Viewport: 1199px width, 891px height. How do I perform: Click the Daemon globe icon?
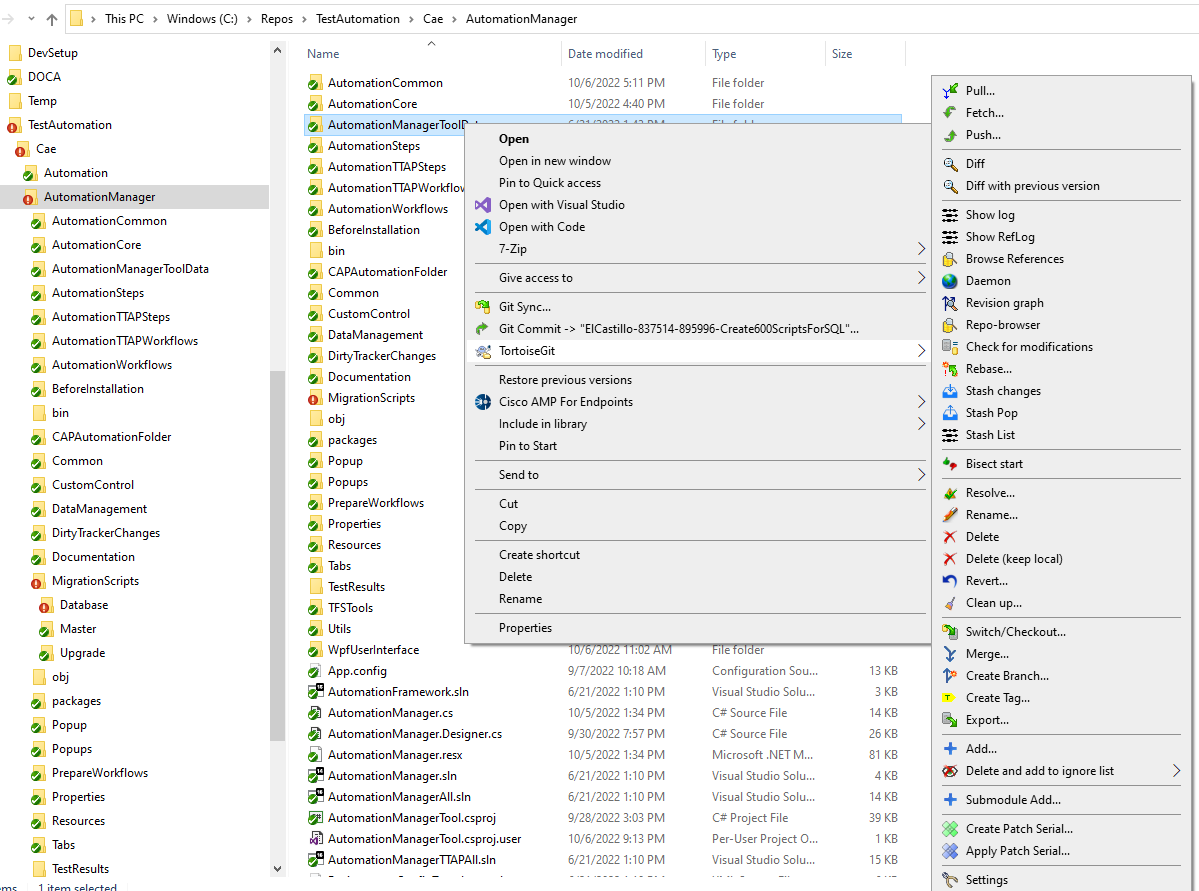[x=950, y=281]
